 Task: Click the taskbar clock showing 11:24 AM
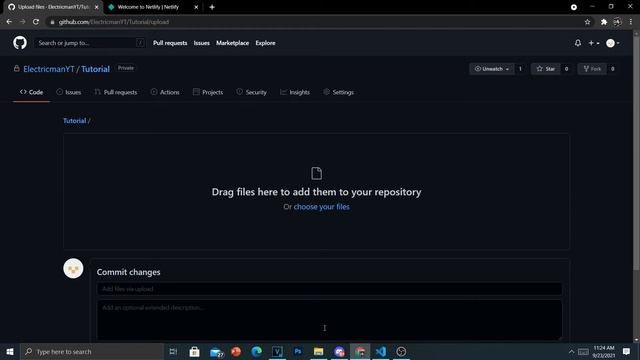click(604, 351)
